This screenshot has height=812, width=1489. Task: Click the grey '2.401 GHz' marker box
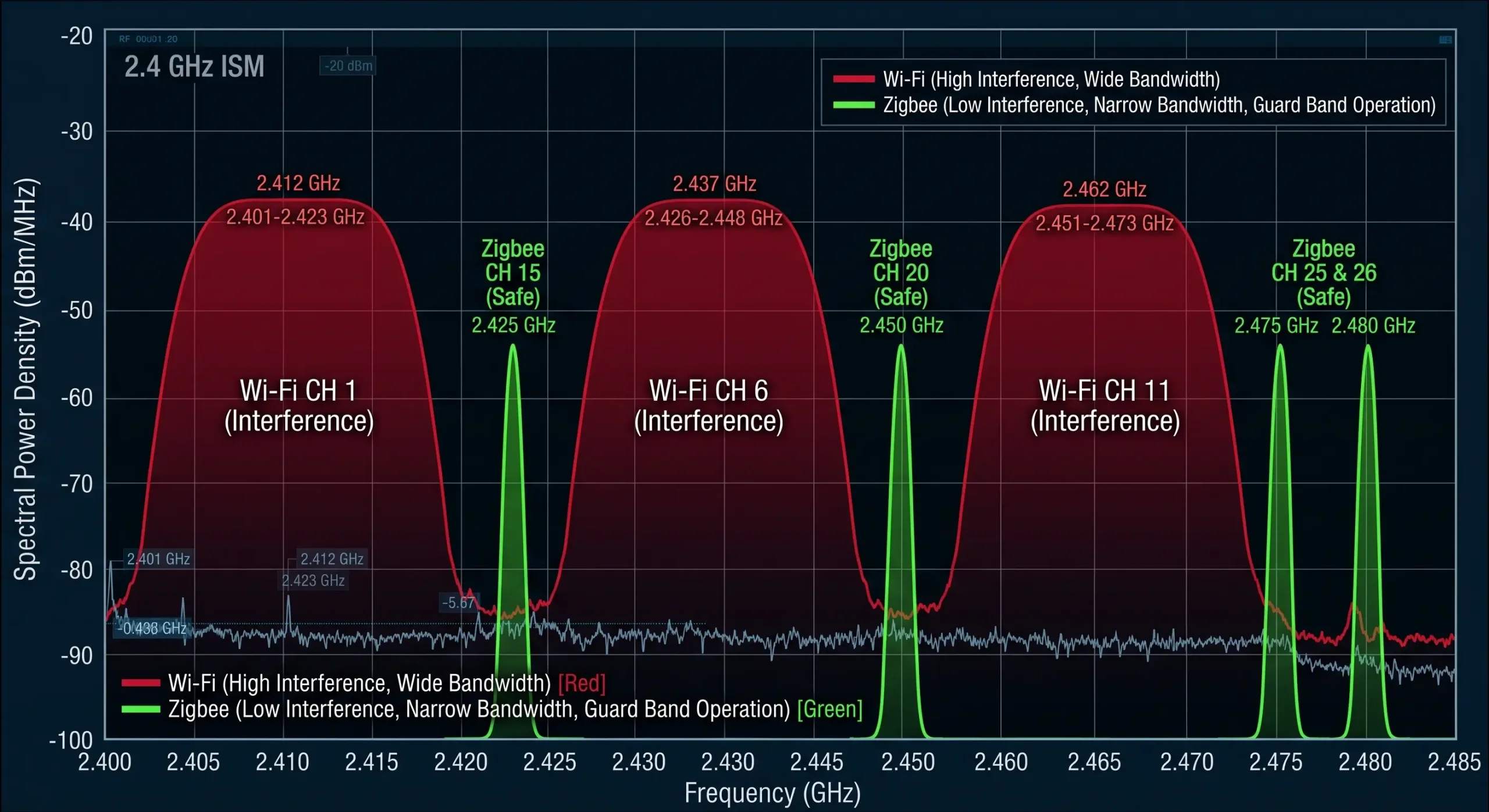pyautogui.click(x=158, y=559)
